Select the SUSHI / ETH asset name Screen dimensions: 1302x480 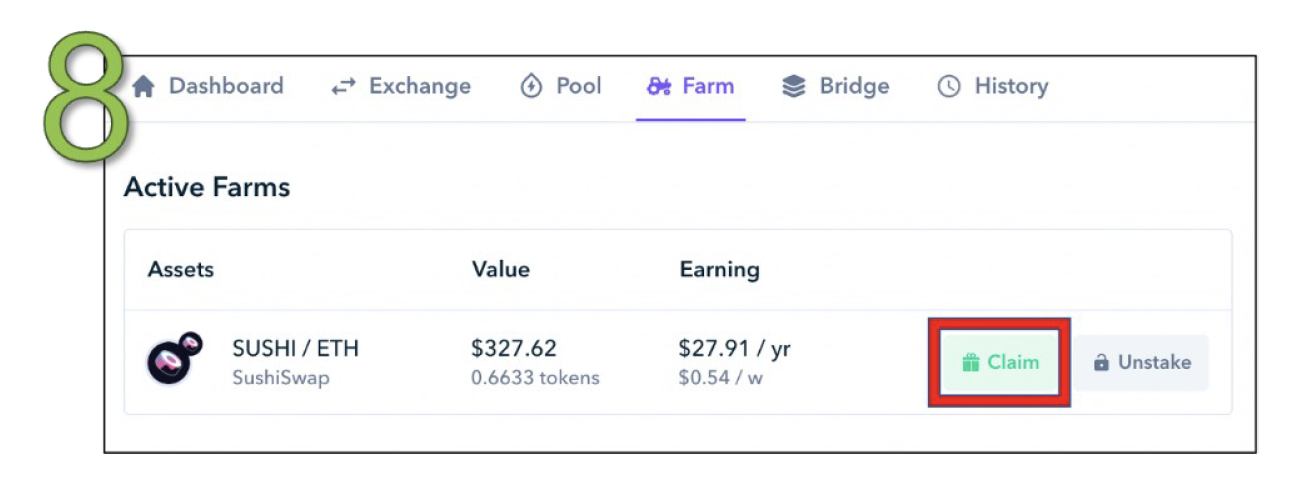pos(295,349)
